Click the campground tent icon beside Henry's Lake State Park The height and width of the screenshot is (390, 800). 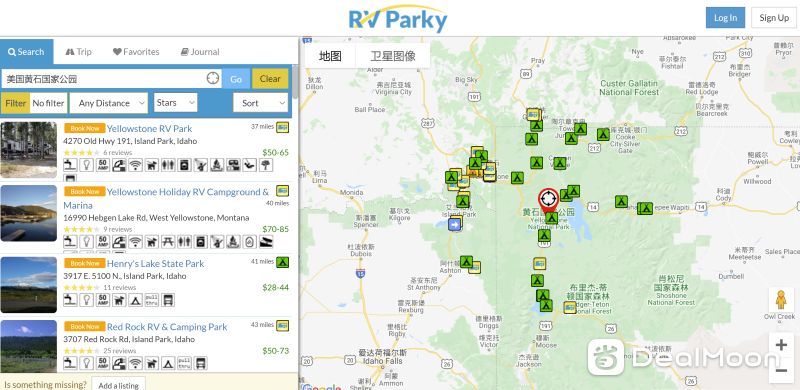click(282, 262)
